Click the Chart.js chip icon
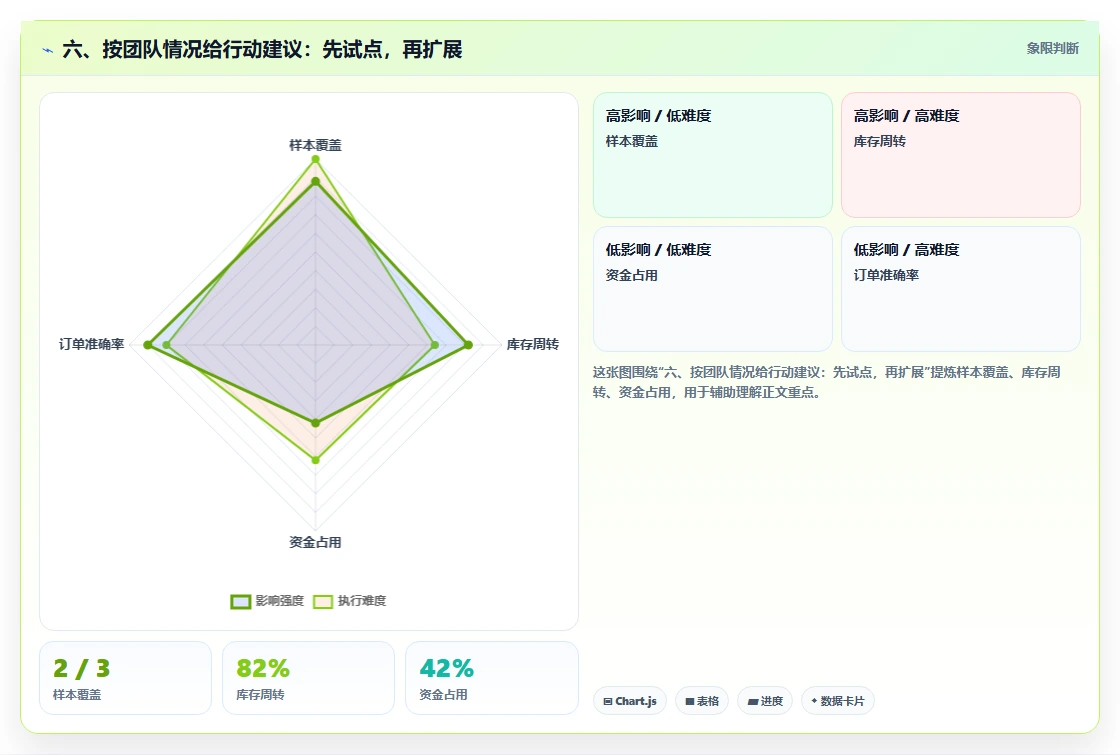Viewport: 1120px width, 755px height. click(x=608, y=701)
